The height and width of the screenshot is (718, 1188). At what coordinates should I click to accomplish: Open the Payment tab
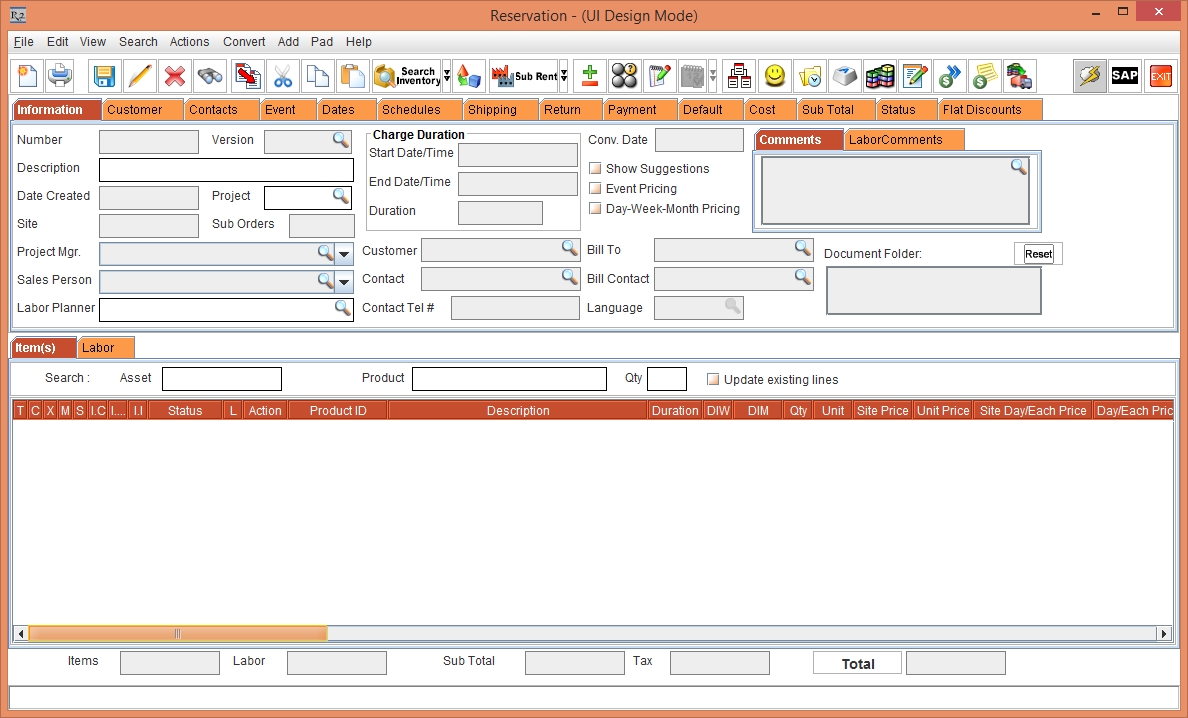click(x=640, y=110)
